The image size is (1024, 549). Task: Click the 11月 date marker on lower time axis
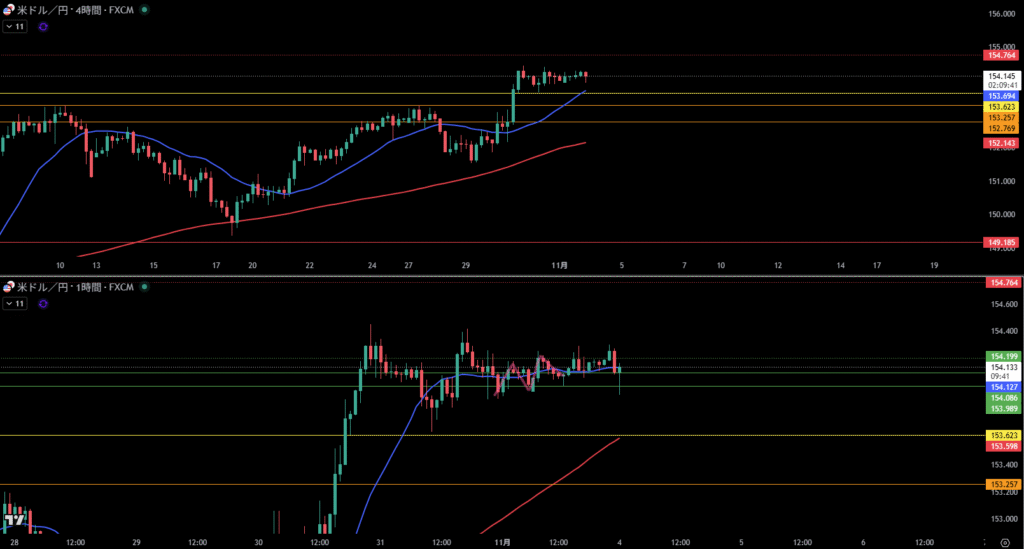[504, 541]
